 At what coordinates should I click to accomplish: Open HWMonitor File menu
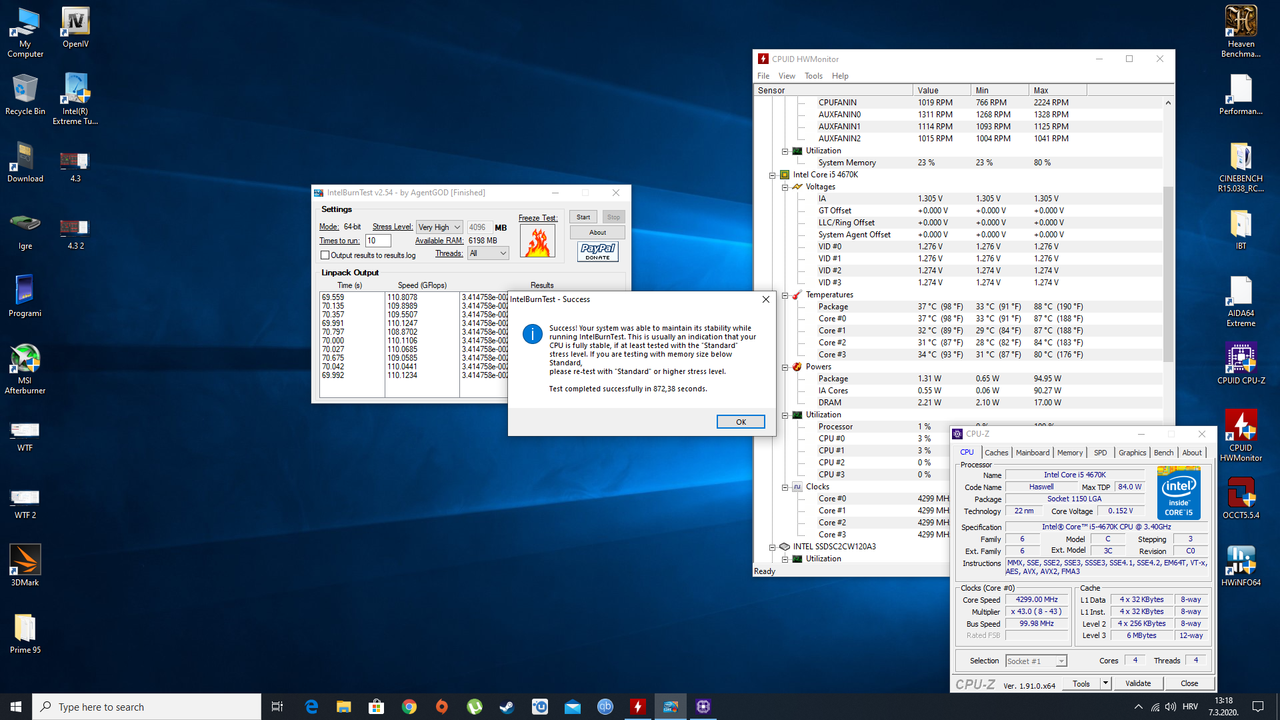coord(763,76)
